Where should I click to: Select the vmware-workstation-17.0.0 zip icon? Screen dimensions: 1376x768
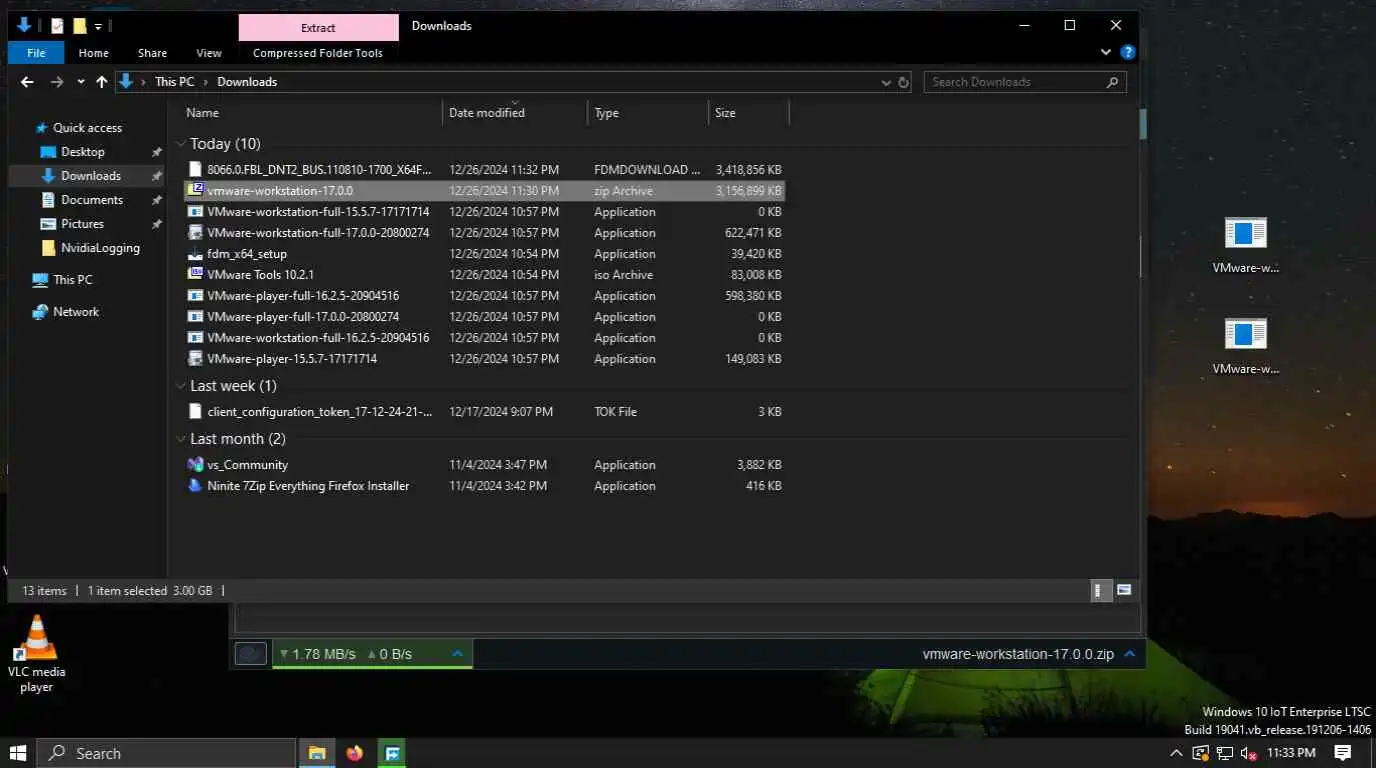click(x=196, y=190)
